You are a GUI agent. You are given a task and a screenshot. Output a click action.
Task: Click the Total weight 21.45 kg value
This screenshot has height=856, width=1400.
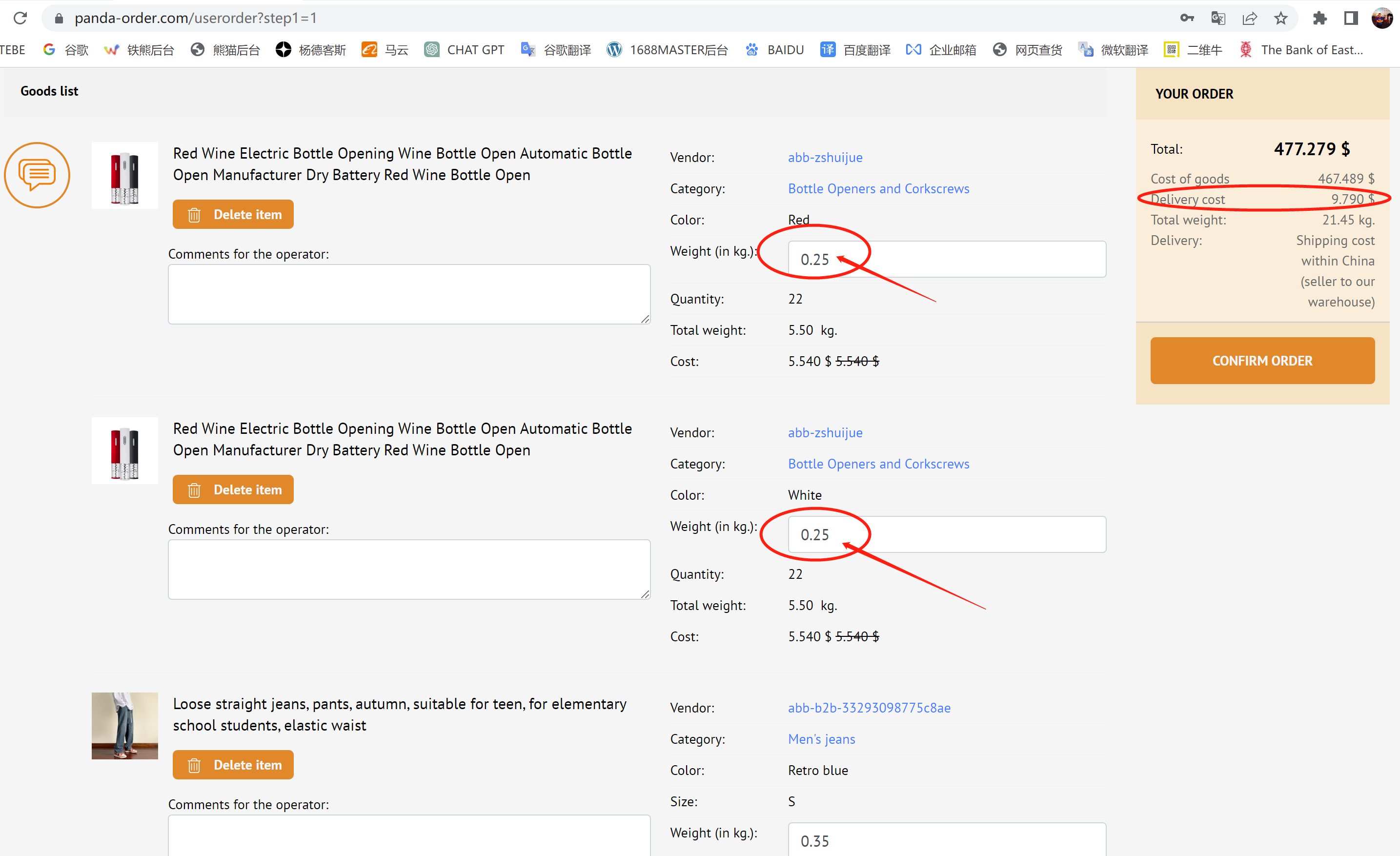pos(1348,220)
